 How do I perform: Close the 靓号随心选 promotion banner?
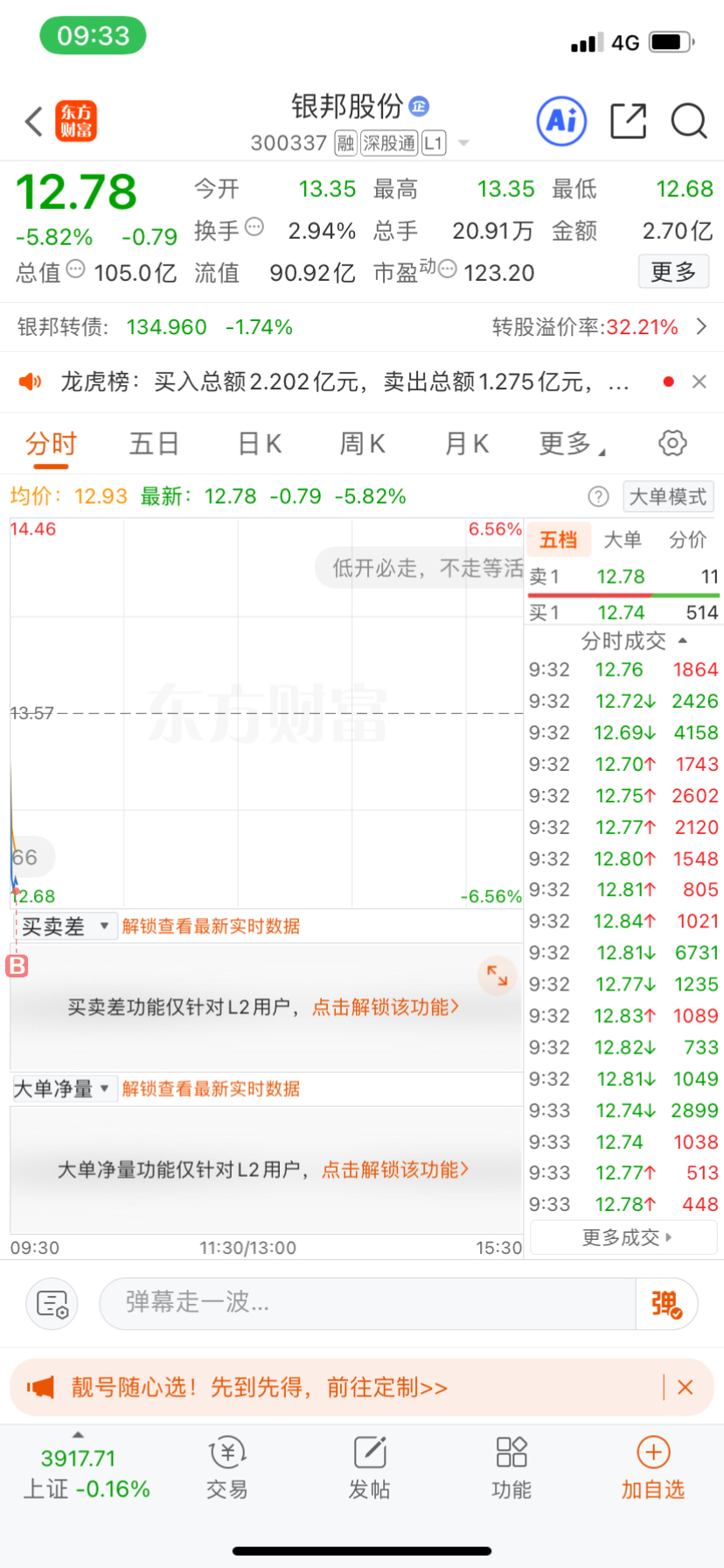pos(686,1387)
